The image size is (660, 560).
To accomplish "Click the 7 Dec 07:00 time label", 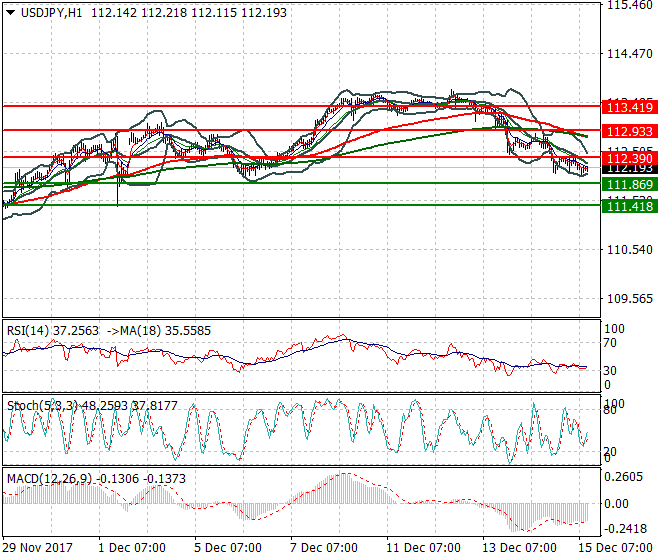I will 324,548.
